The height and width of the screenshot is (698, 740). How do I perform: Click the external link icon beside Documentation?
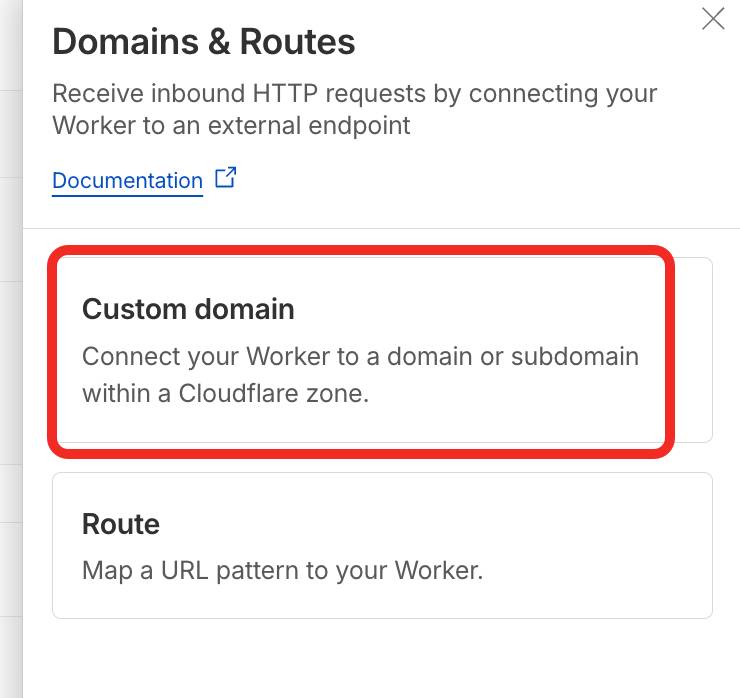(x=227, y=179)
